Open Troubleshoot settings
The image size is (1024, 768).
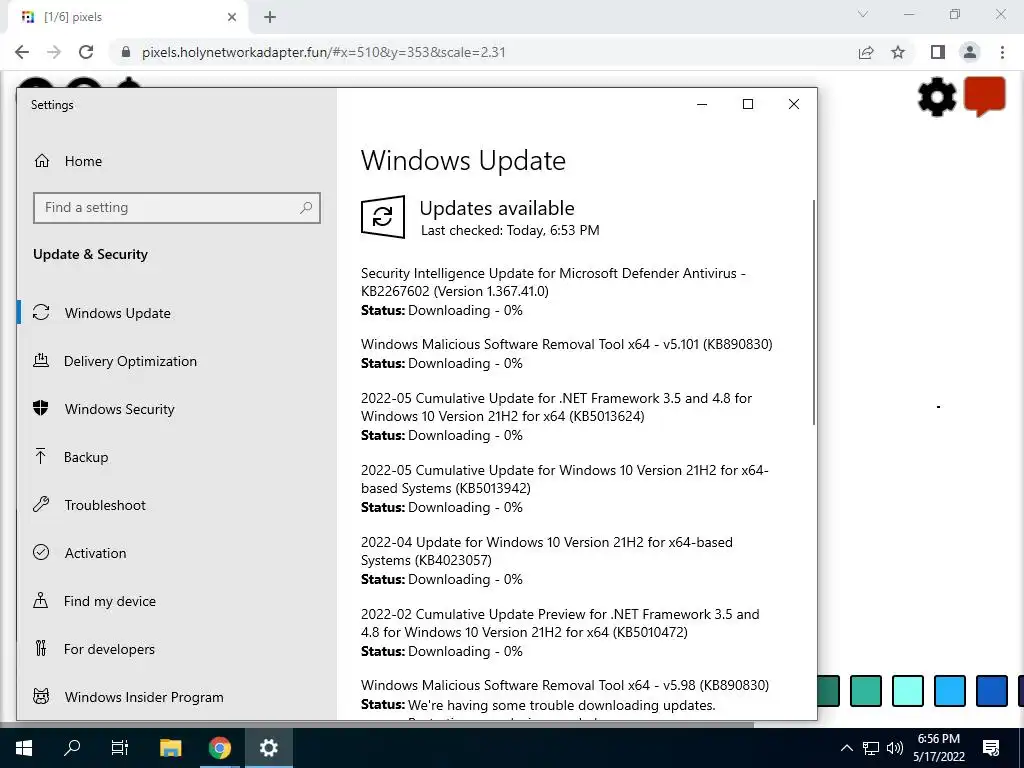click(x=105, y=505)
